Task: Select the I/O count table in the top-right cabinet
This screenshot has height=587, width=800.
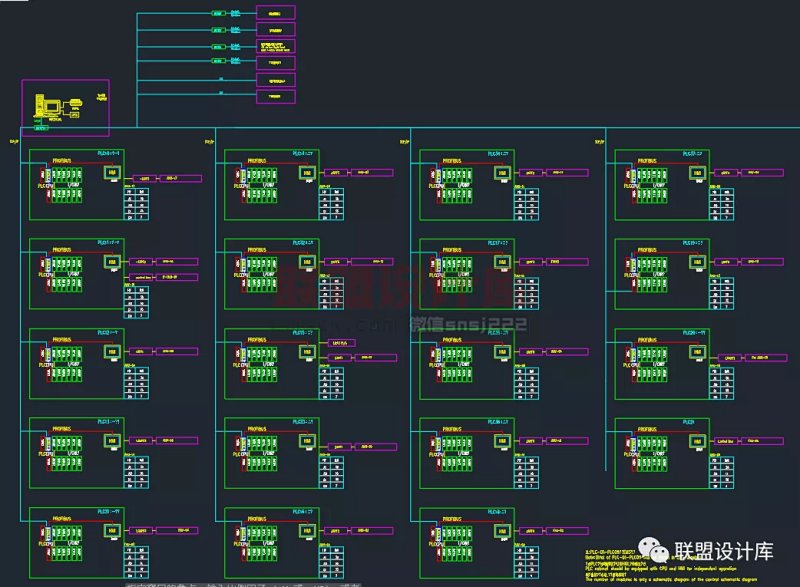Action: (x=722, y=205)
